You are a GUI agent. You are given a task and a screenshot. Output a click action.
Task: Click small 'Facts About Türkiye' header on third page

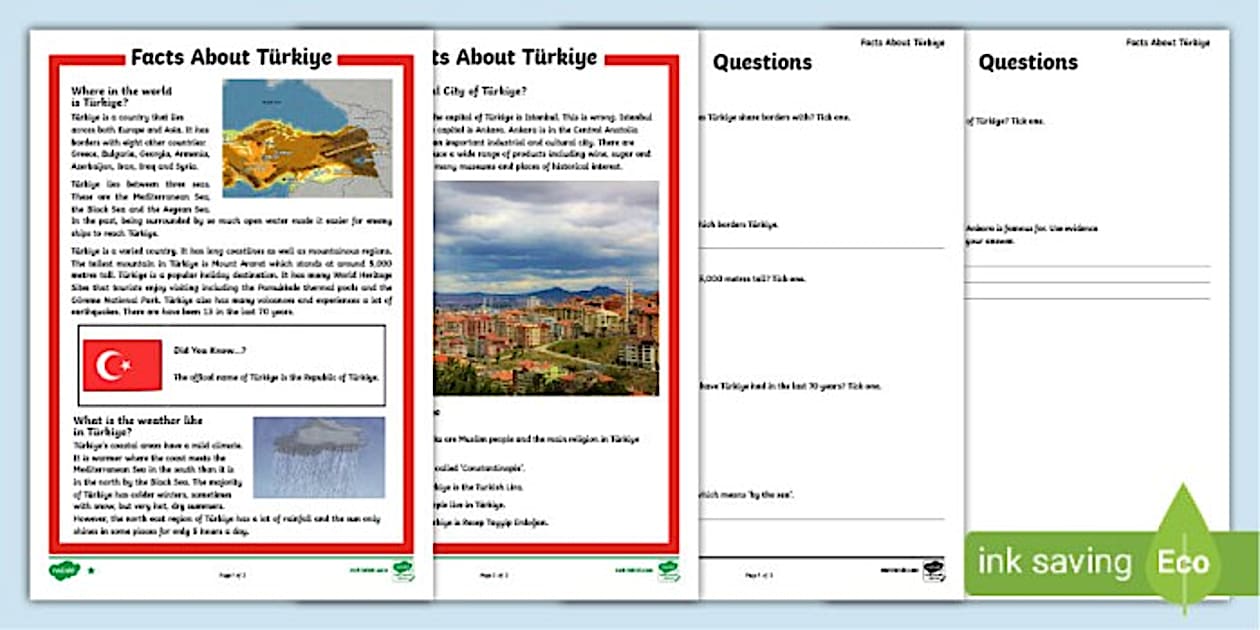pyautogui.click(x=902, y=43)
